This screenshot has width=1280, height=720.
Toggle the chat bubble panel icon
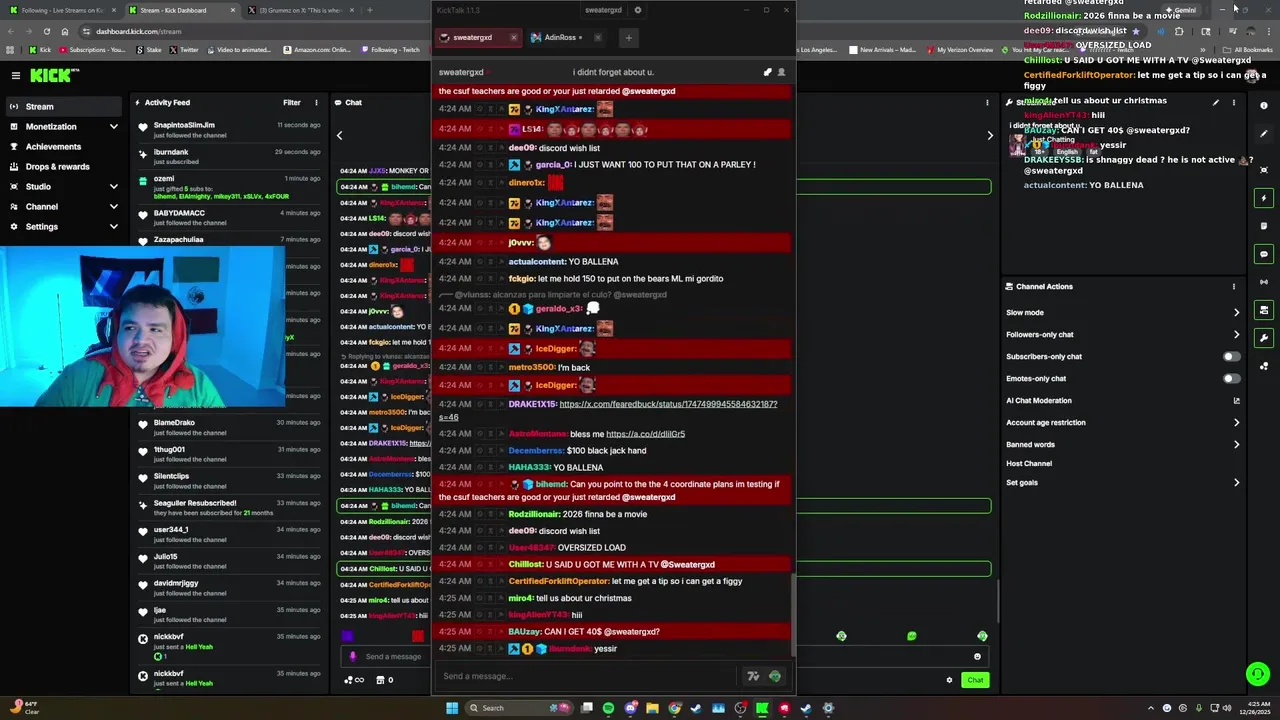click(x=1264, y=254)
